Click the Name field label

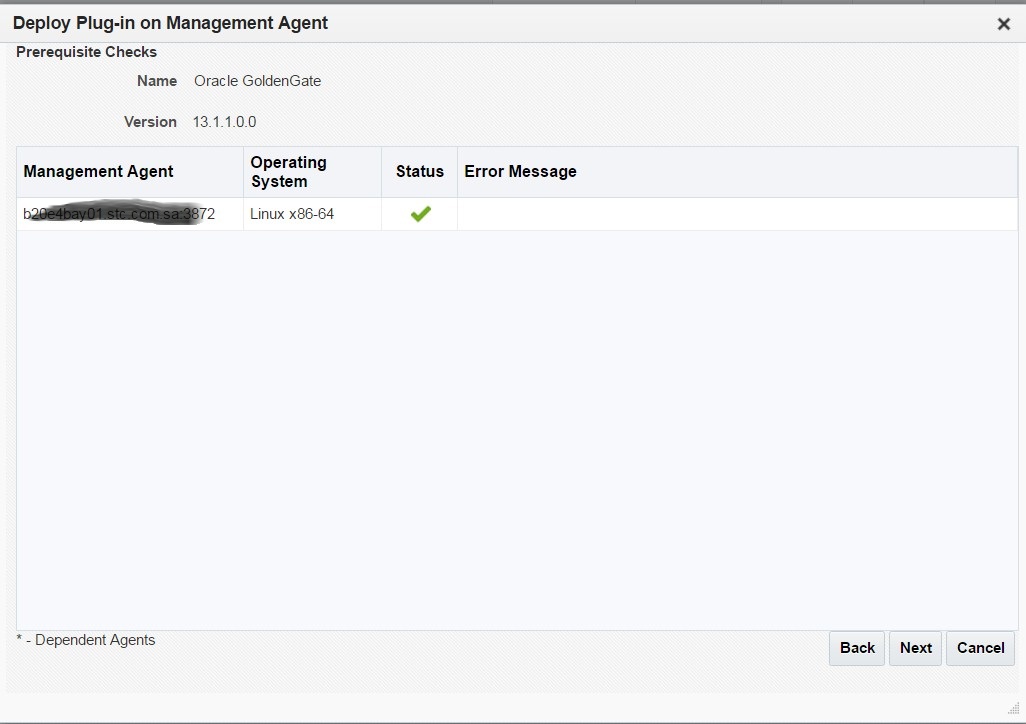tap(157, 81)
